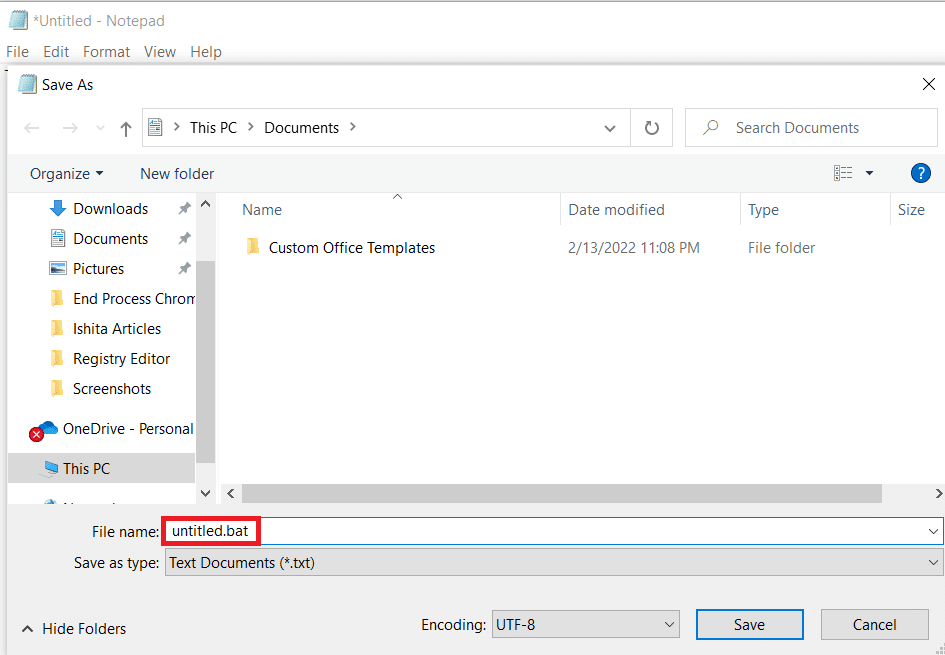Click the search magnifier icon
Screen dimensions: 945x655
711,127
